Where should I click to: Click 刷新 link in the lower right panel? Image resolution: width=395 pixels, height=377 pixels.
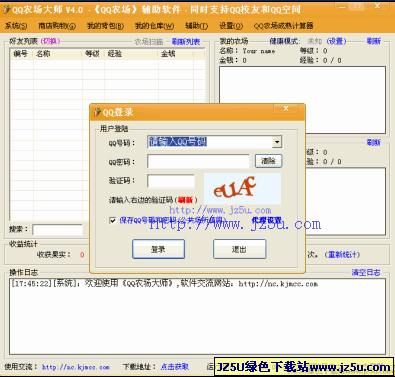click(373, 143)
